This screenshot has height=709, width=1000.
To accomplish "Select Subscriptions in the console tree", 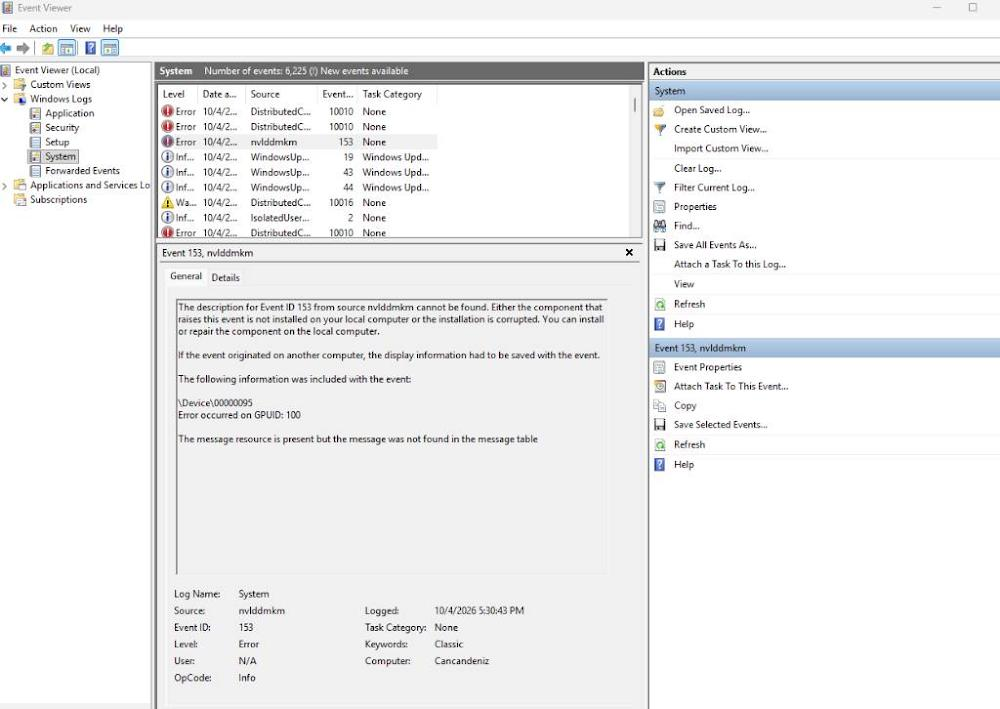I will (x=59, y=200).
